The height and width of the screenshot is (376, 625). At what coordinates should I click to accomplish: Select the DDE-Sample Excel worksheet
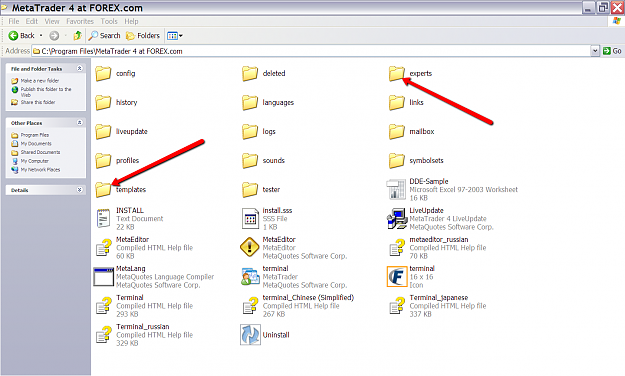[452, 189]
